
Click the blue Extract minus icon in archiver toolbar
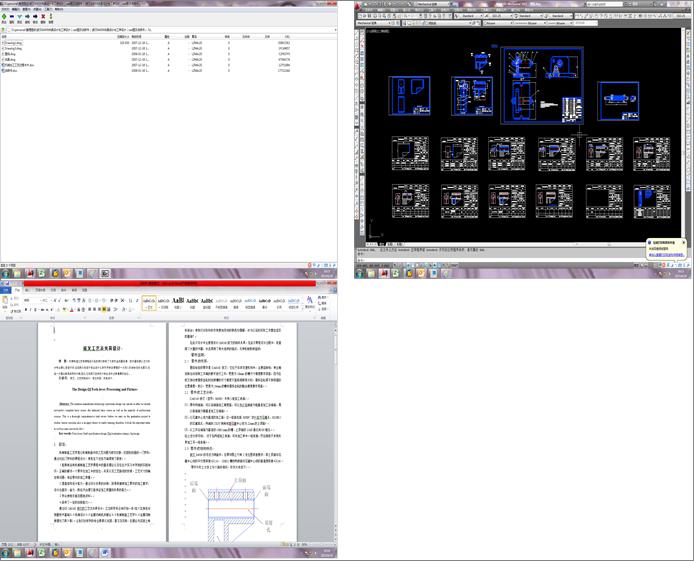click(12, 16)
